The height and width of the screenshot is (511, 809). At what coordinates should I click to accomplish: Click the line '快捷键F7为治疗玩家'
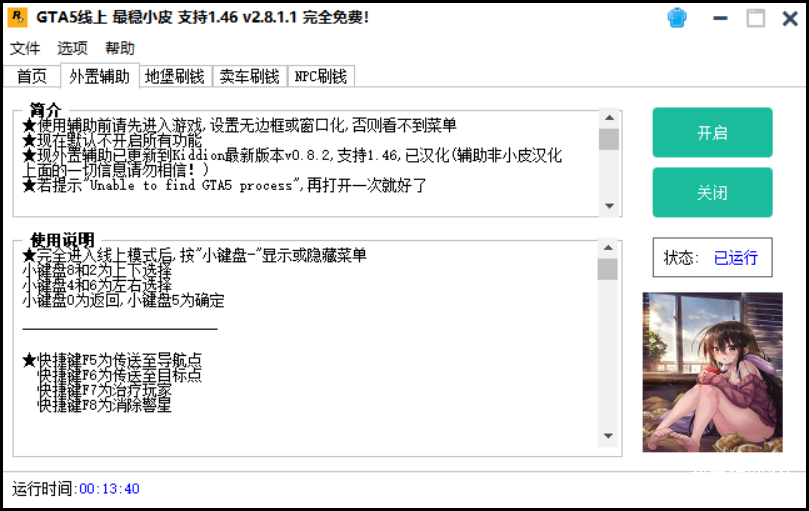[x=105, y=390]
